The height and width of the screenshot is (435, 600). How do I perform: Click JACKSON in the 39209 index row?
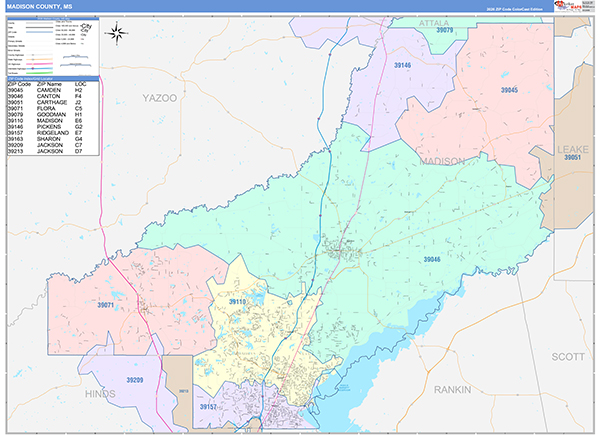coord(50,145)
